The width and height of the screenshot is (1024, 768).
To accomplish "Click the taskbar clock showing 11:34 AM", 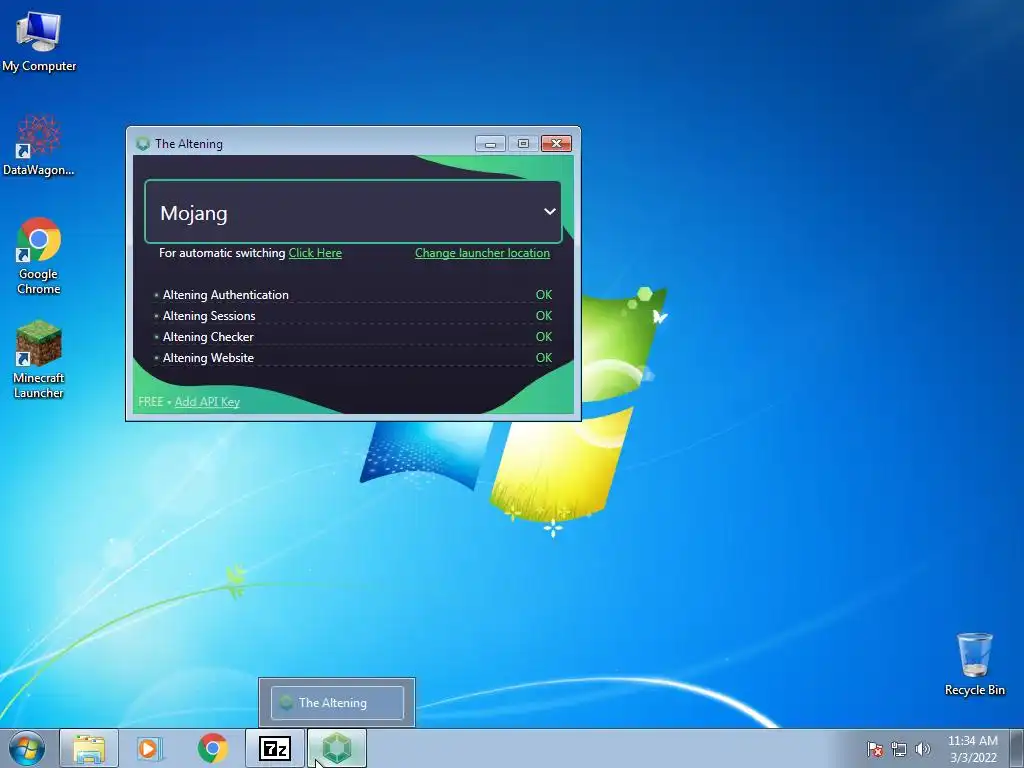I will coord(972,748).
